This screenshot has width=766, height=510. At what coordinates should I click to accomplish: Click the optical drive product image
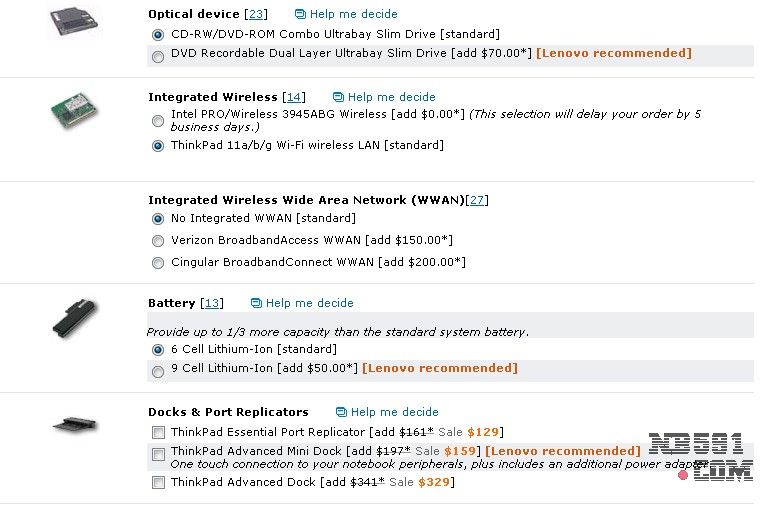75,21
